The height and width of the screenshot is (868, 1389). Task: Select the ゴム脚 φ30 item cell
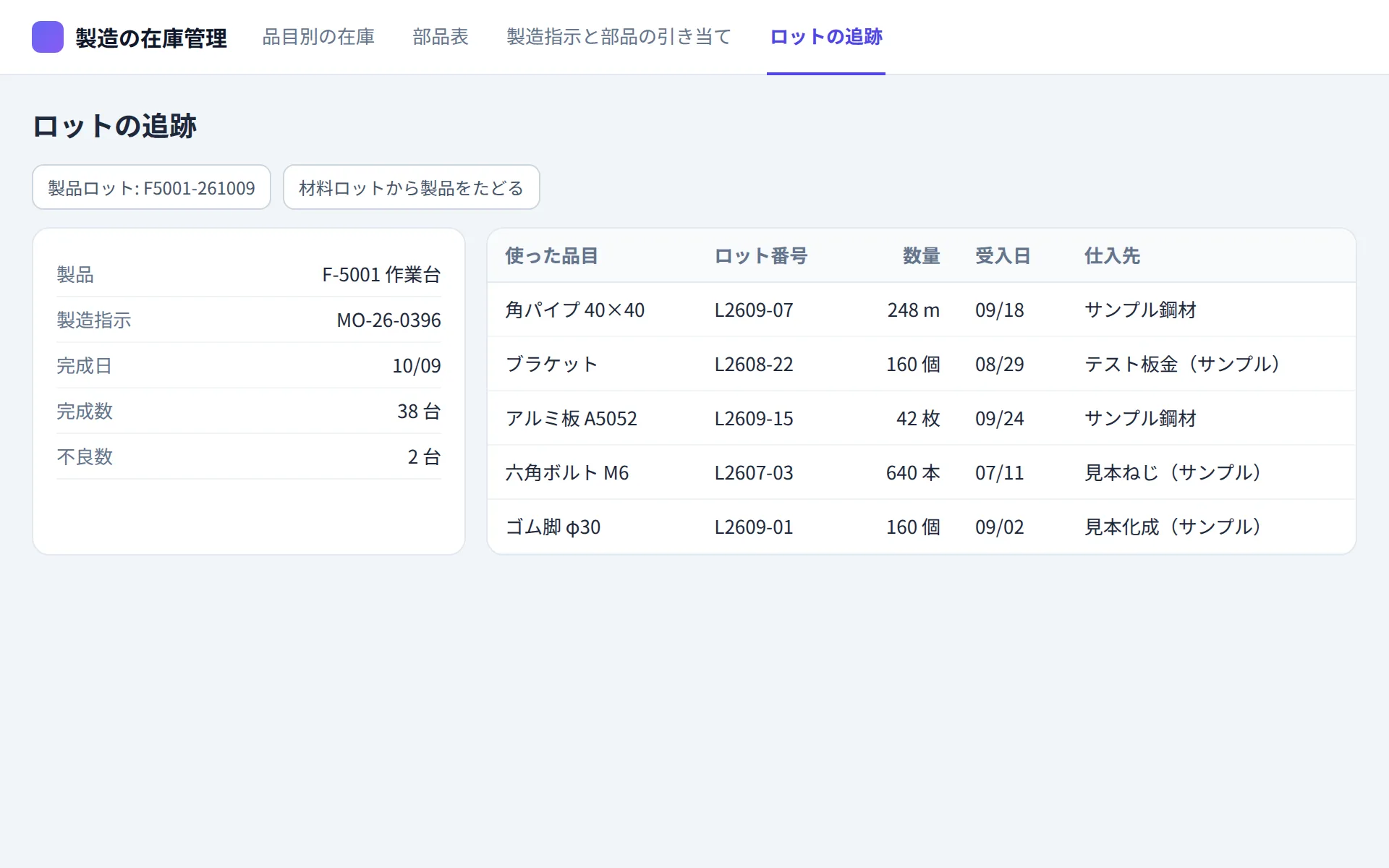[x=553, y=527]
